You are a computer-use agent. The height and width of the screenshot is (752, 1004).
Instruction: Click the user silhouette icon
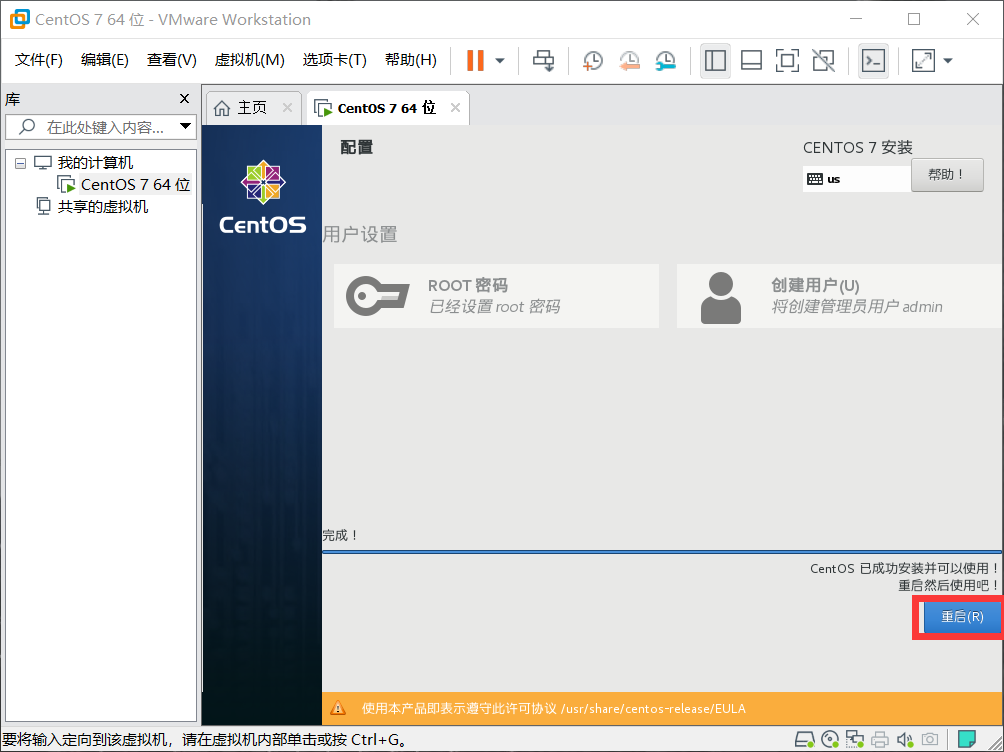coord(721,298)
